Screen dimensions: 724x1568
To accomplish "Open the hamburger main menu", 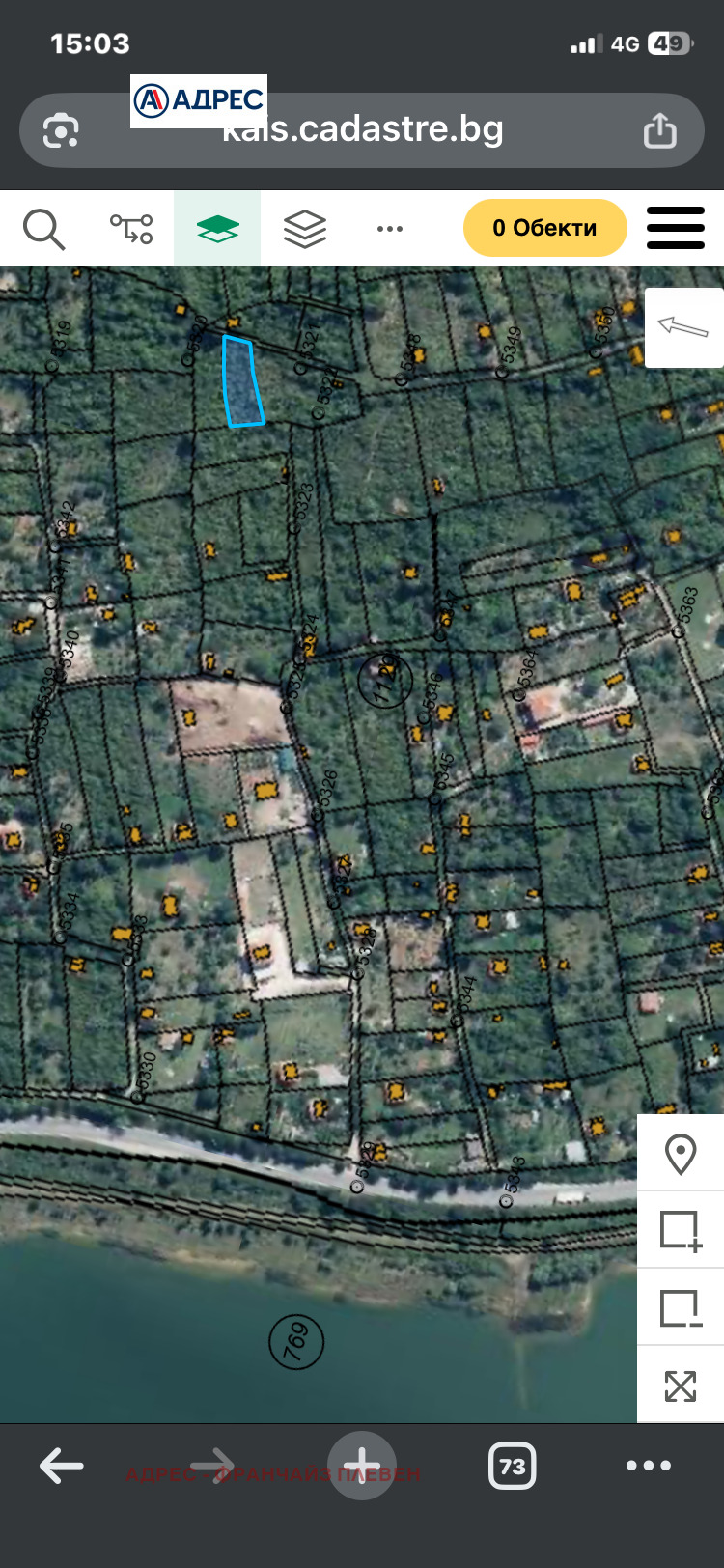I will [x=676, y=229].
